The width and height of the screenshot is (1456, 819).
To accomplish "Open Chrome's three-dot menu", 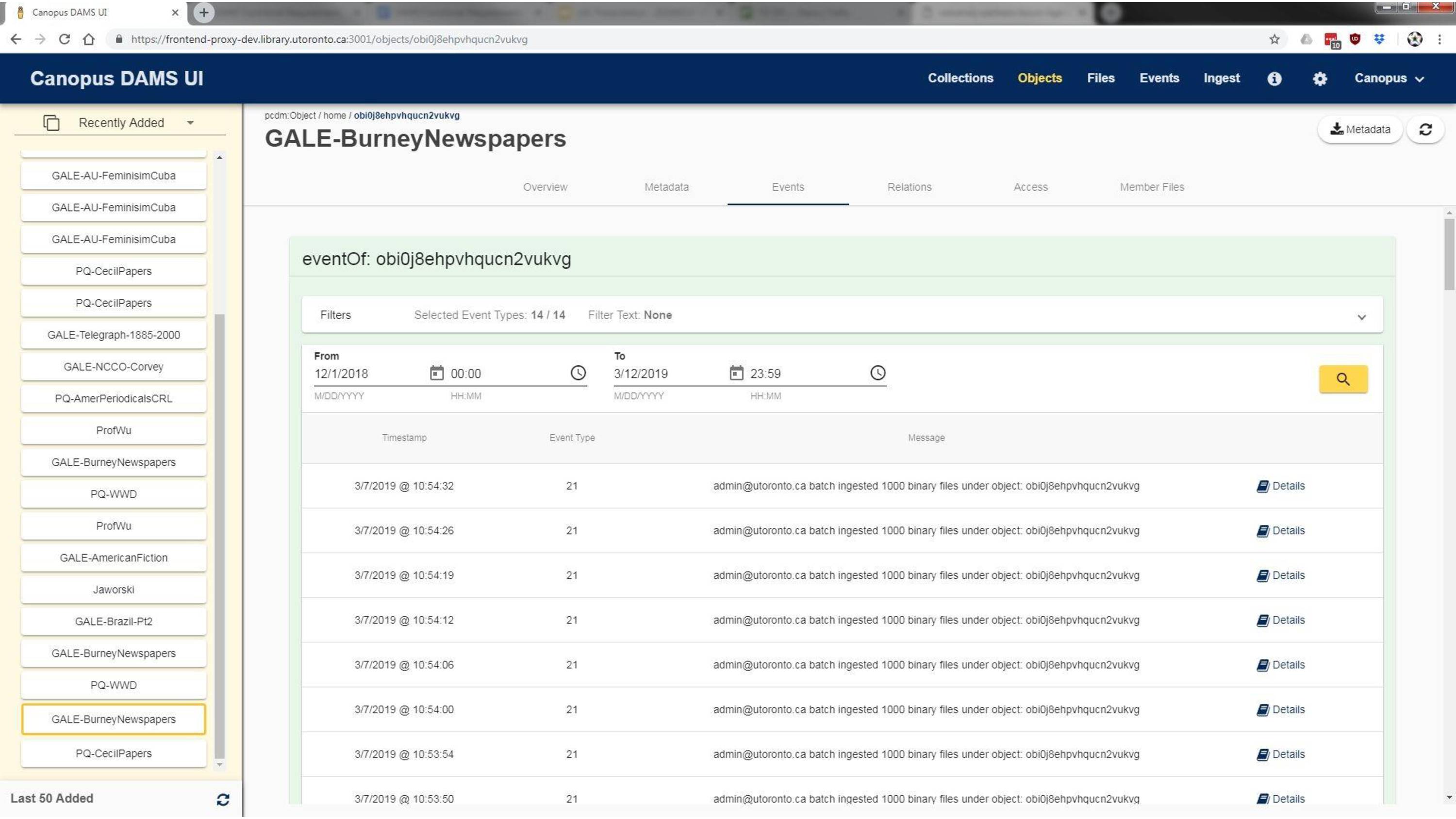I will [1439, 39].
